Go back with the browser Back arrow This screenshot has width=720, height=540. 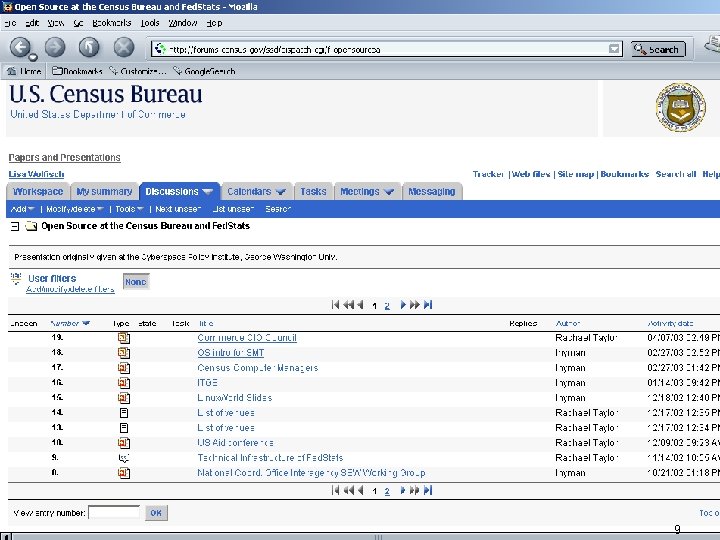click(x=20, y=47)
